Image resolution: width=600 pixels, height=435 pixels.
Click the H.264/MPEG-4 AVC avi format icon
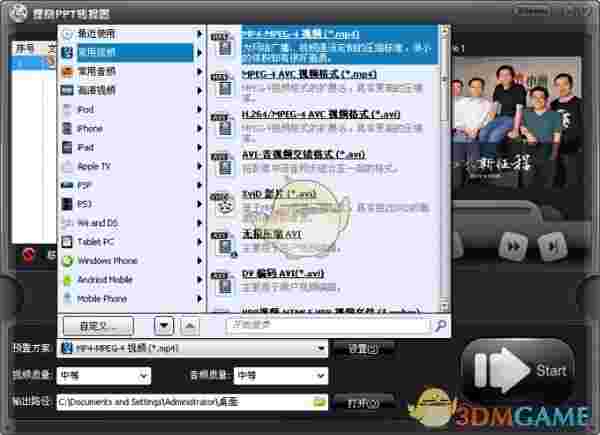(223, 125)
